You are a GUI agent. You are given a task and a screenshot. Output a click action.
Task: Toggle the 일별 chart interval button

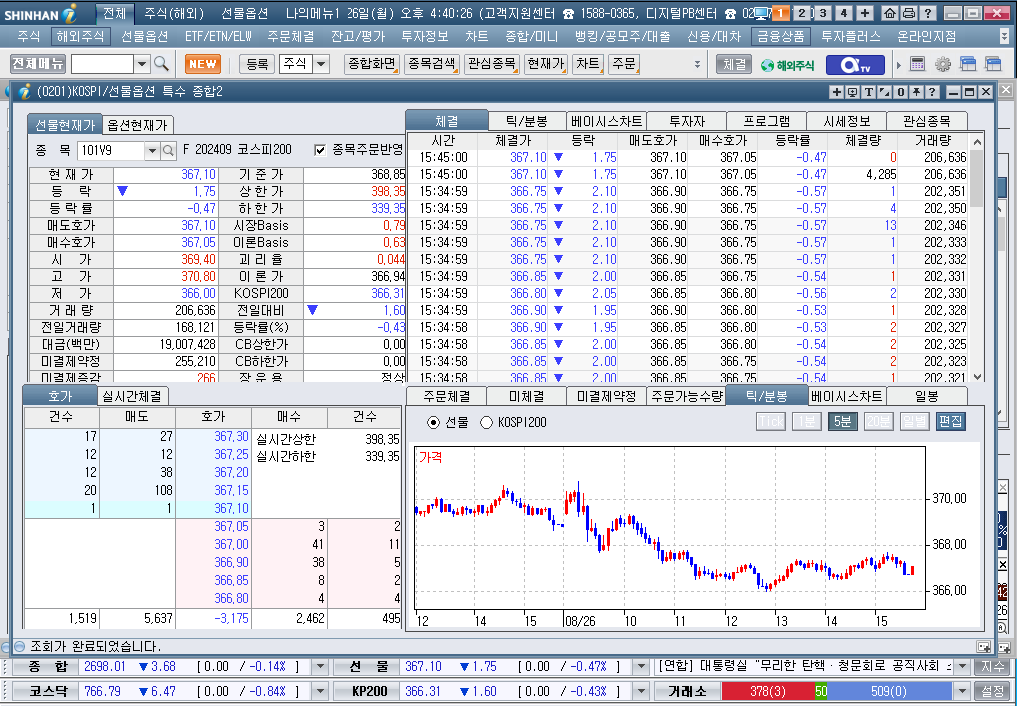pos(914,421)
